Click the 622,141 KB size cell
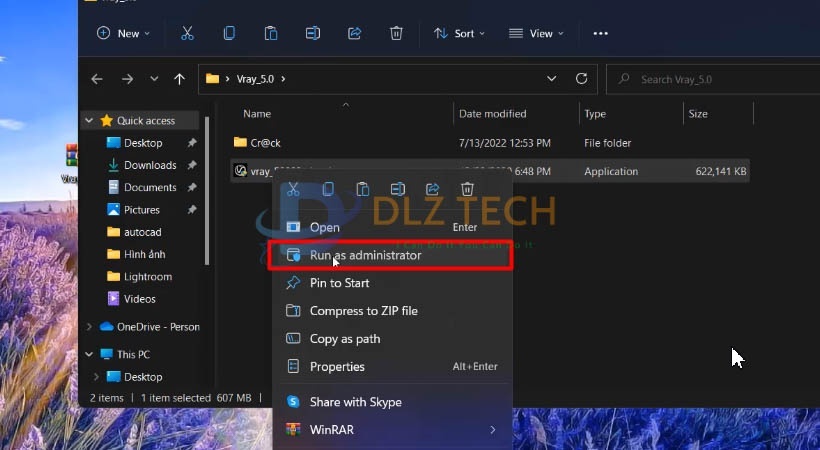This screenshot has width=820, height=450. point(721,171)
